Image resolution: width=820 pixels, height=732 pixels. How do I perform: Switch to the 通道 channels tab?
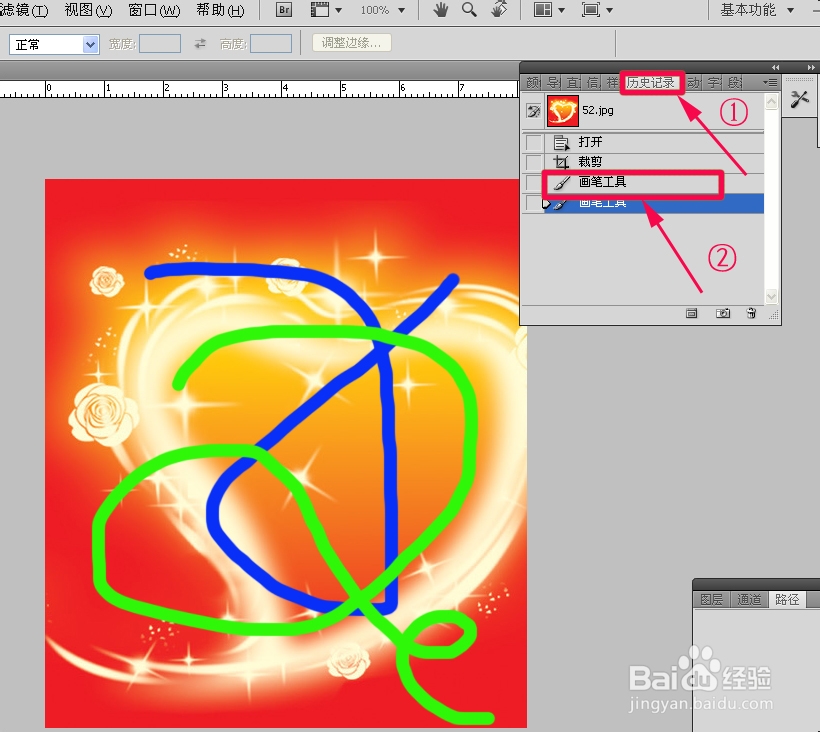point(749,599)
